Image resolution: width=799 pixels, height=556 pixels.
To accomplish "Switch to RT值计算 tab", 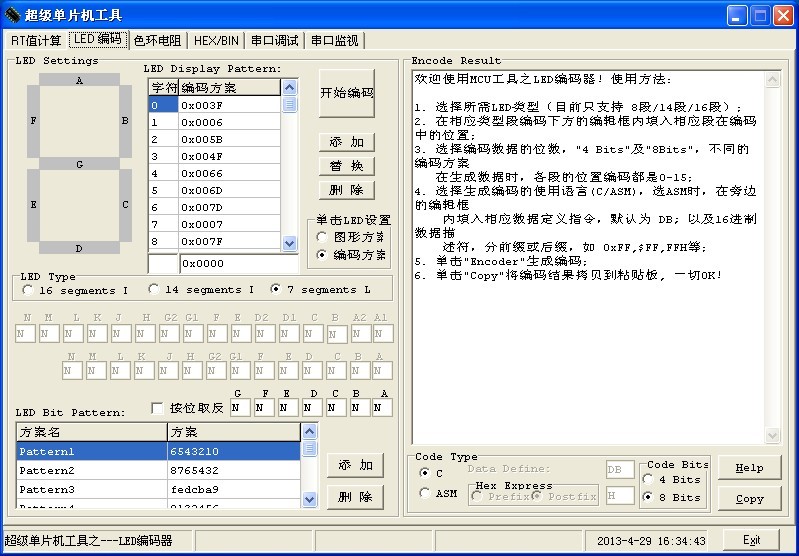I will (x=36, y=41).
